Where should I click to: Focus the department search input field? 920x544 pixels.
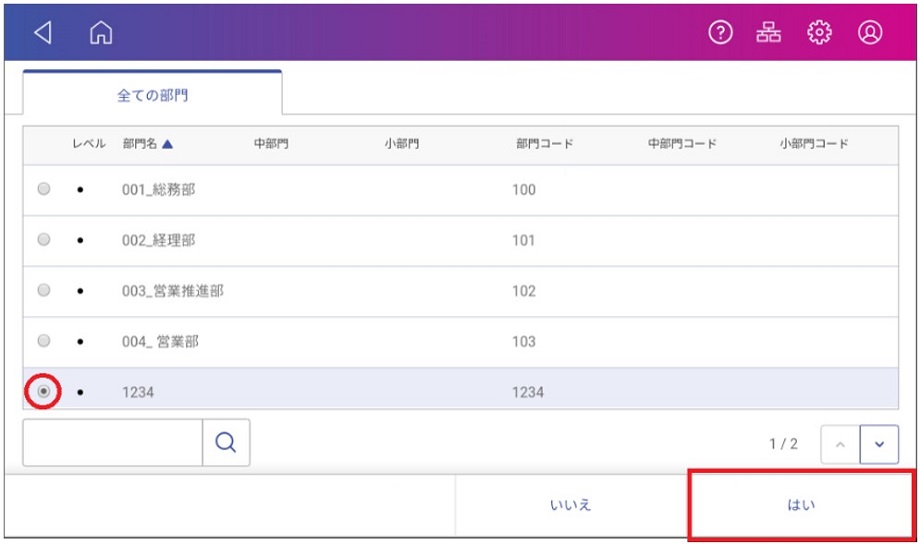[x=113, y=442]
